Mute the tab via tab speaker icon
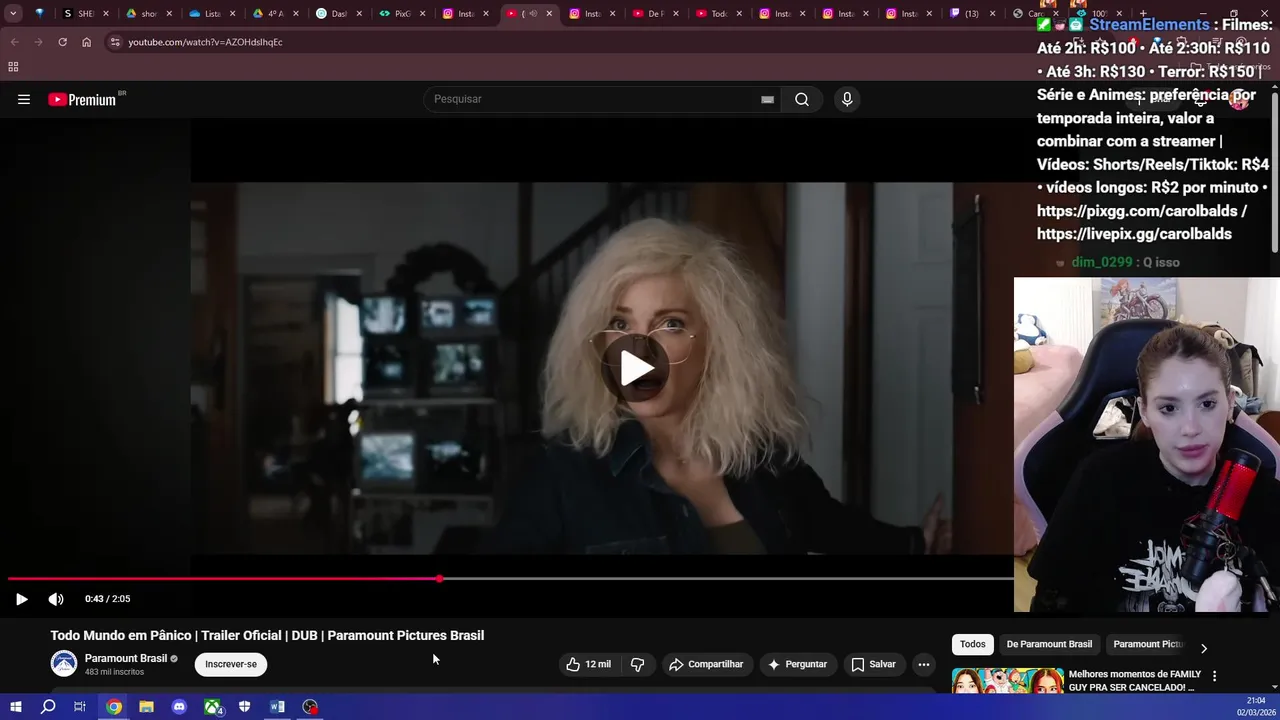The image size is (1280, 720). [532, 14]
